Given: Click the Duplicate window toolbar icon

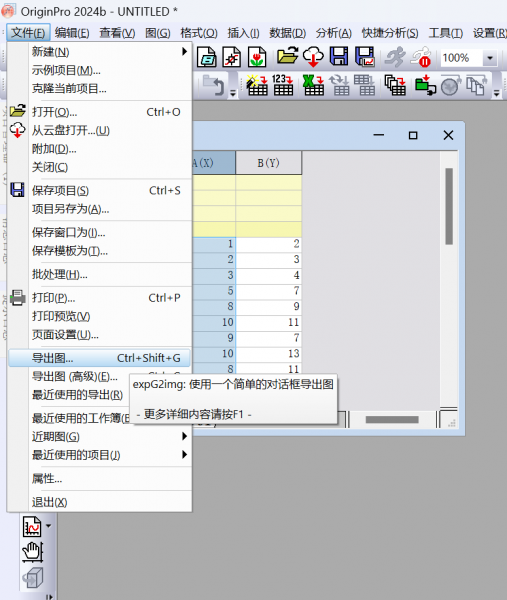Looking at the screenshot, I should pos(476,85).
